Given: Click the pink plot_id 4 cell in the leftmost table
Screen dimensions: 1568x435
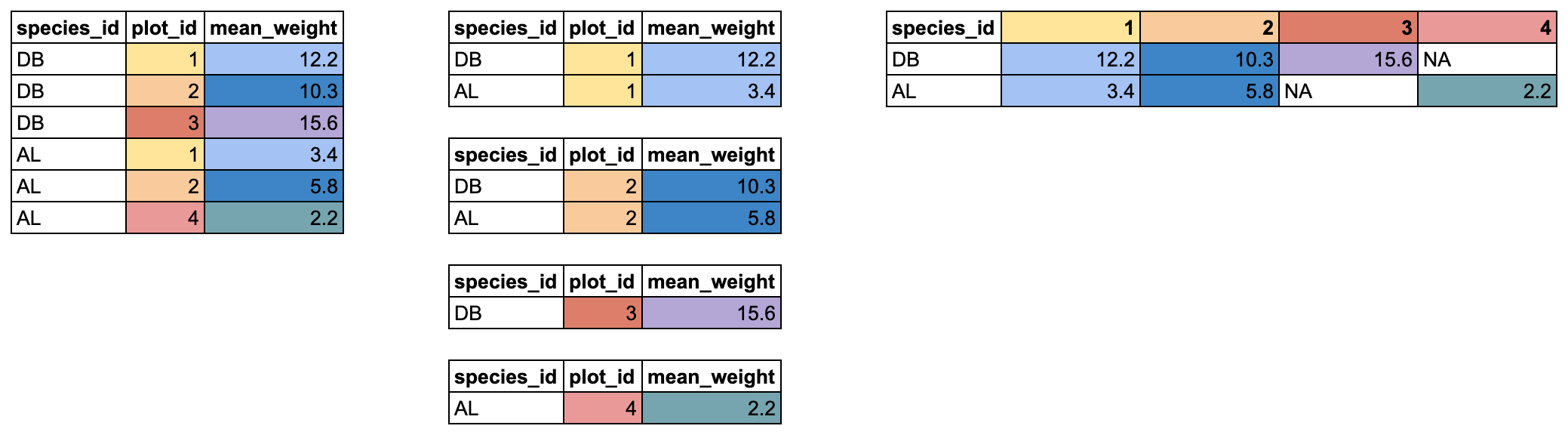Looking at the screenshot, I should coord(164,218).
